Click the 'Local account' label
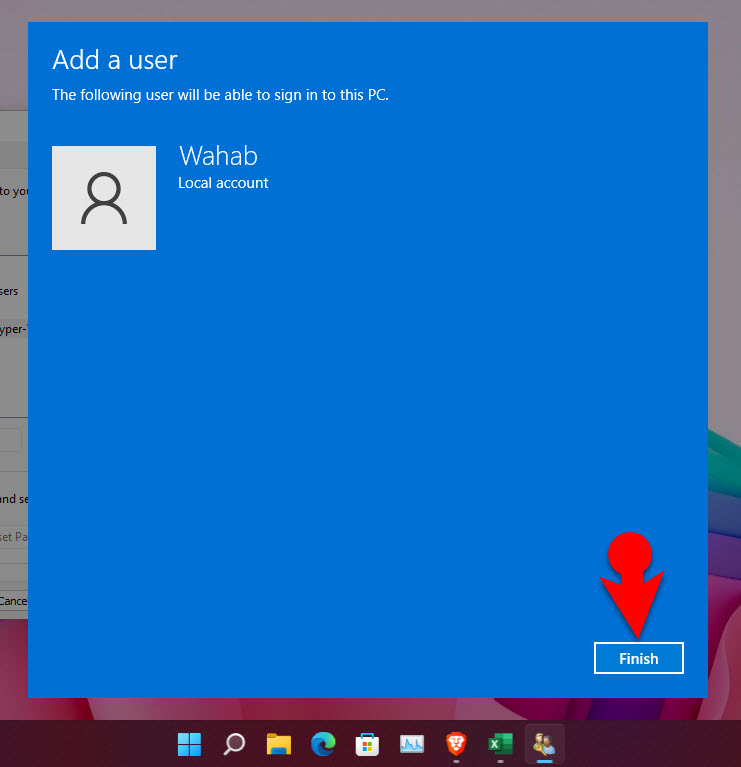Viewport: 741px width, 767px height. 223,183
